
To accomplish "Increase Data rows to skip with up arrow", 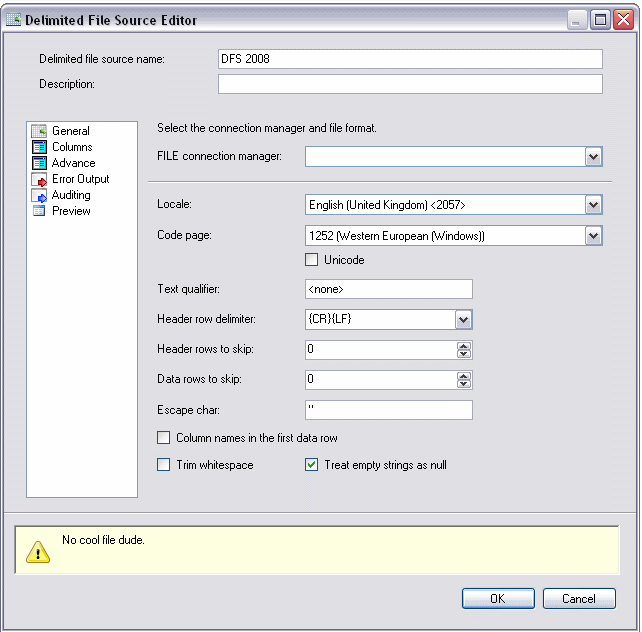I will coord(464,376).
